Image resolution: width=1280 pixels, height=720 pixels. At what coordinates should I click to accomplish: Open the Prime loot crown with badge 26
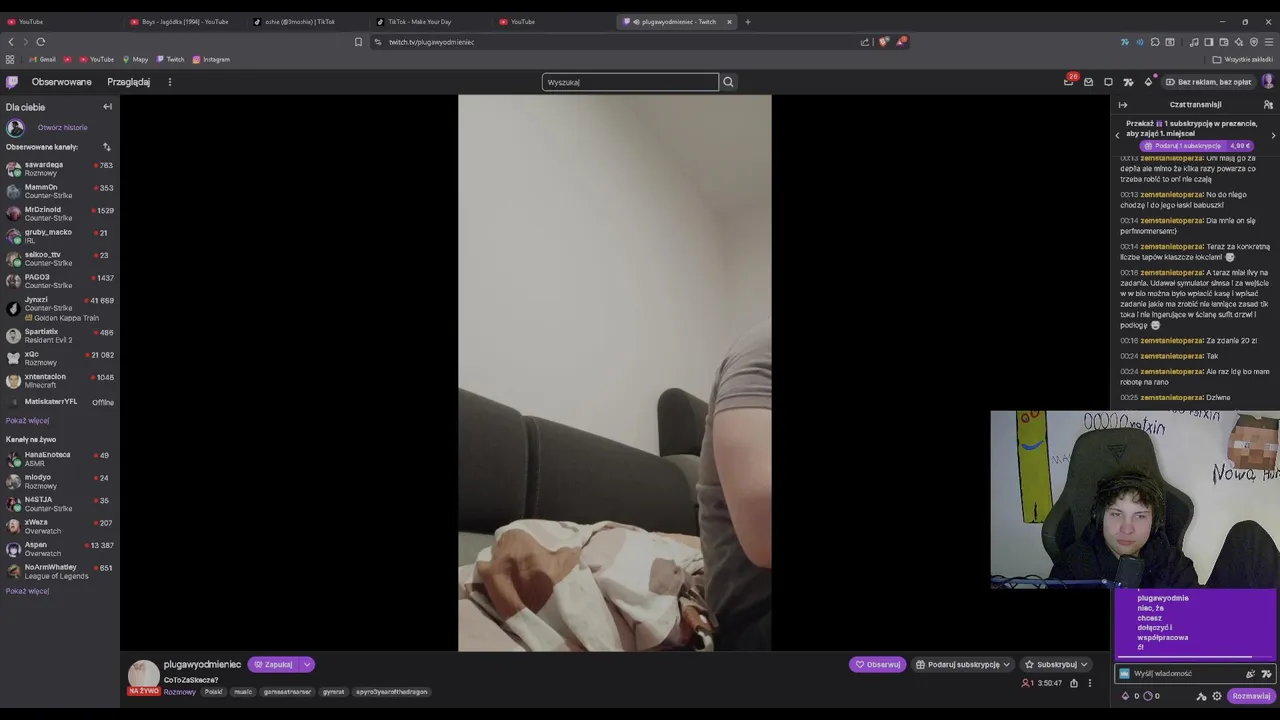pyautogui.click(x=1068, y=82)
